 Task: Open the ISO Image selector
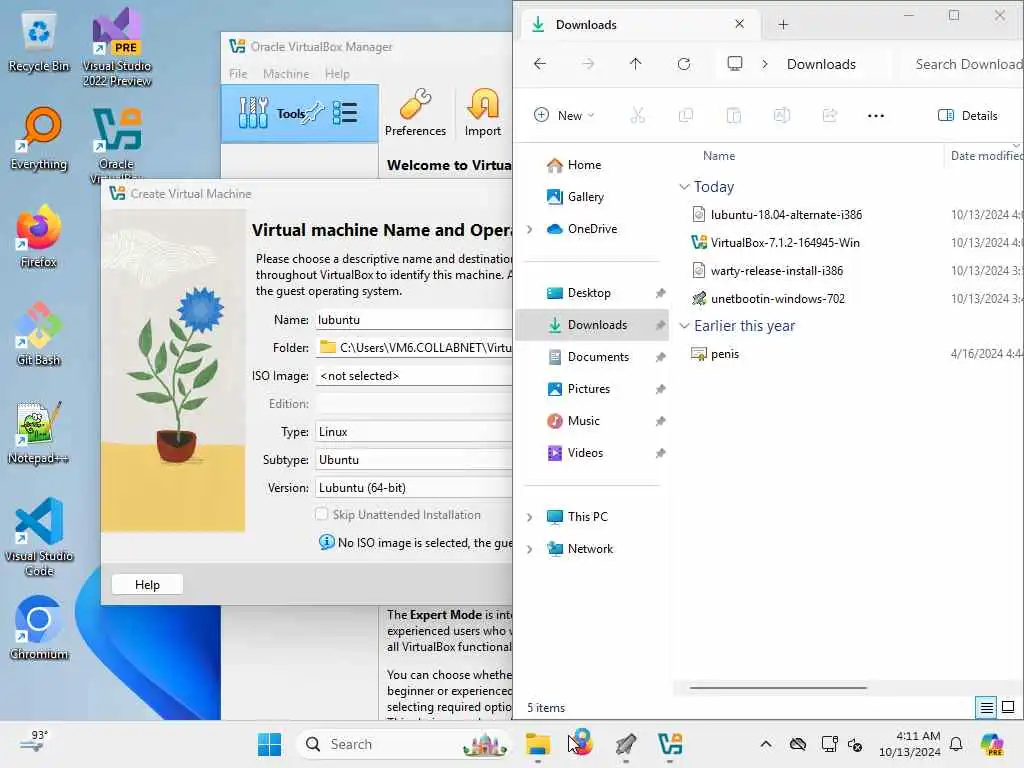414,376
